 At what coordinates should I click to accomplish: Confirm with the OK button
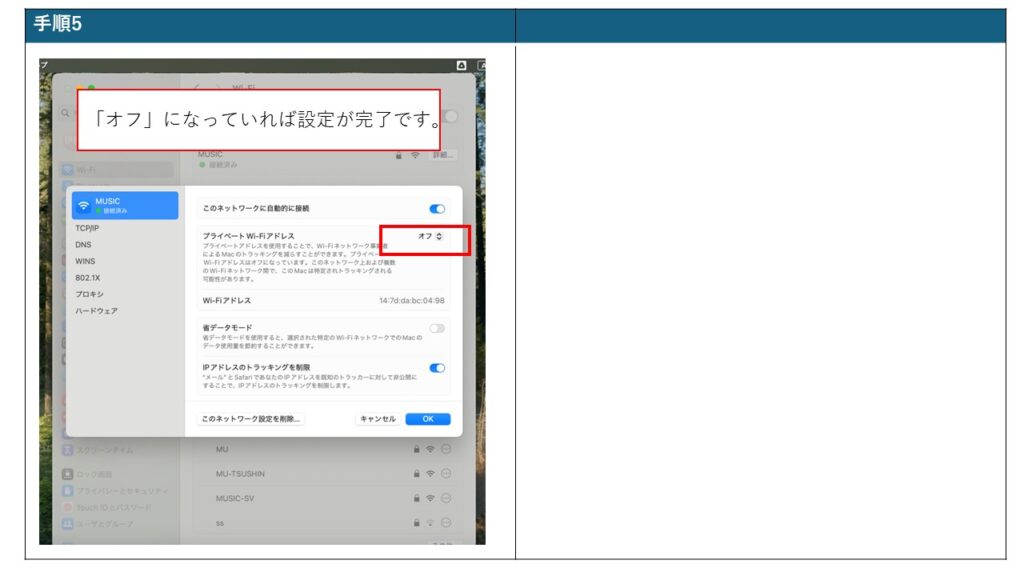pyautogui.click(x=428, y=419)
